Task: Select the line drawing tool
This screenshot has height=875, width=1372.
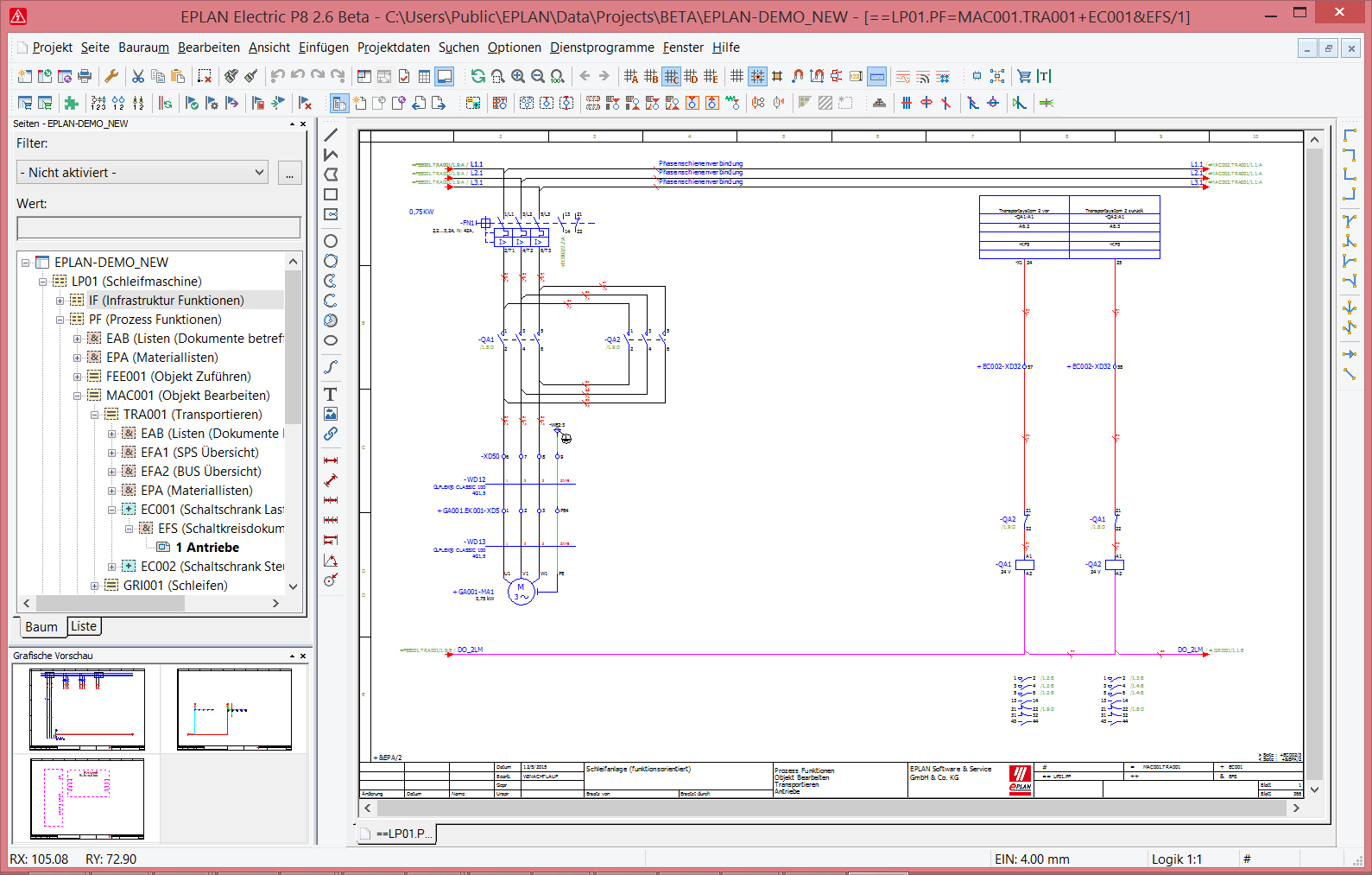Action: coord(331,135)
